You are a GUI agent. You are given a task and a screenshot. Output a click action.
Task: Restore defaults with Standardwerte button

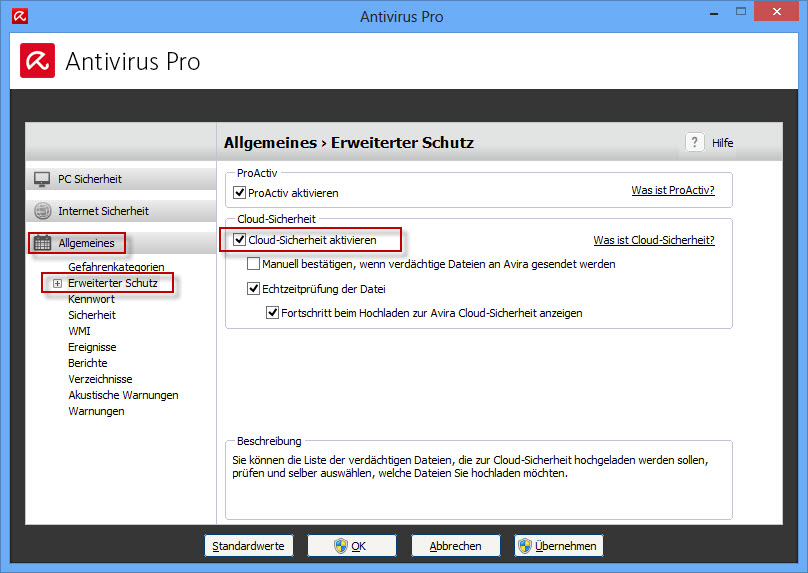(248, 546)
